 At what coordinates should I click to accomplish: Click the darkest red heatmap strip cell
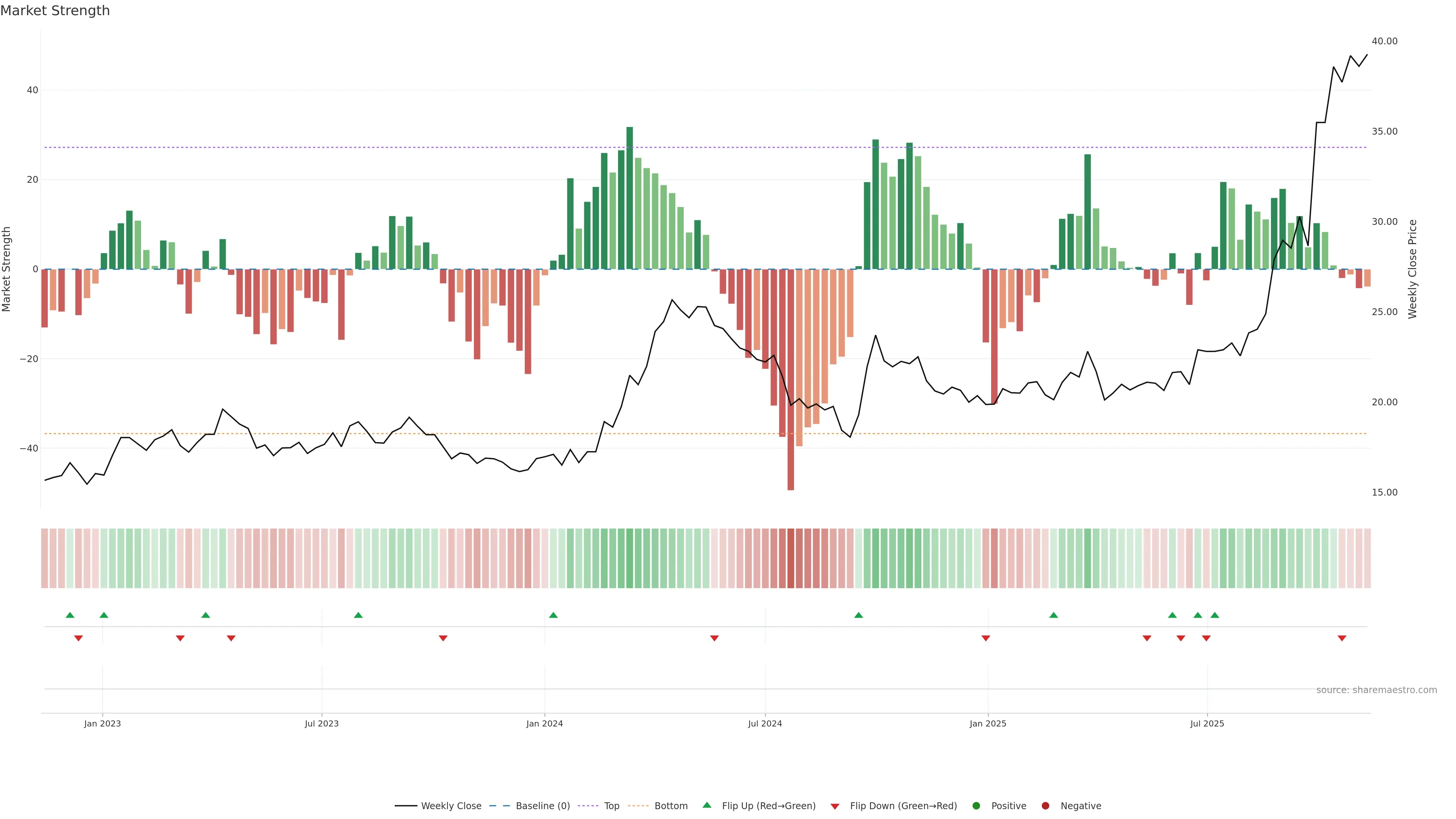[x=791, y=559]
